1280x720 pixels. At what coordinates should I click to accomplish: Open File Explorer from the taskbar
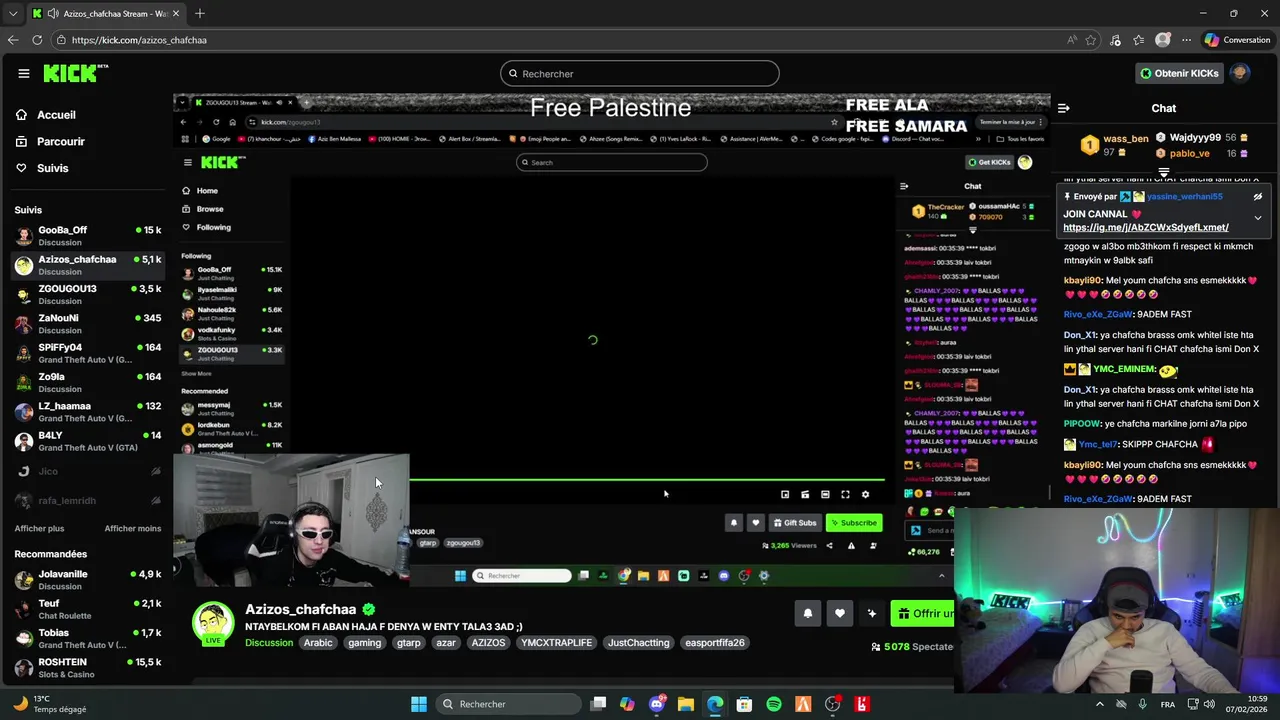point(686,704)
